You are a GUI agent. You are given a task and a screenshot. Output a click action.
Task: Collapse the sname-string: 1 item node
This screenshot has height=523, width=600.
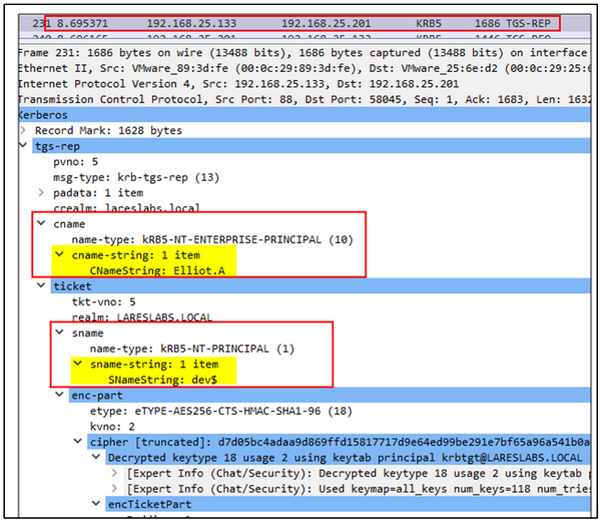pyautogui.click(x=77, y=364)
